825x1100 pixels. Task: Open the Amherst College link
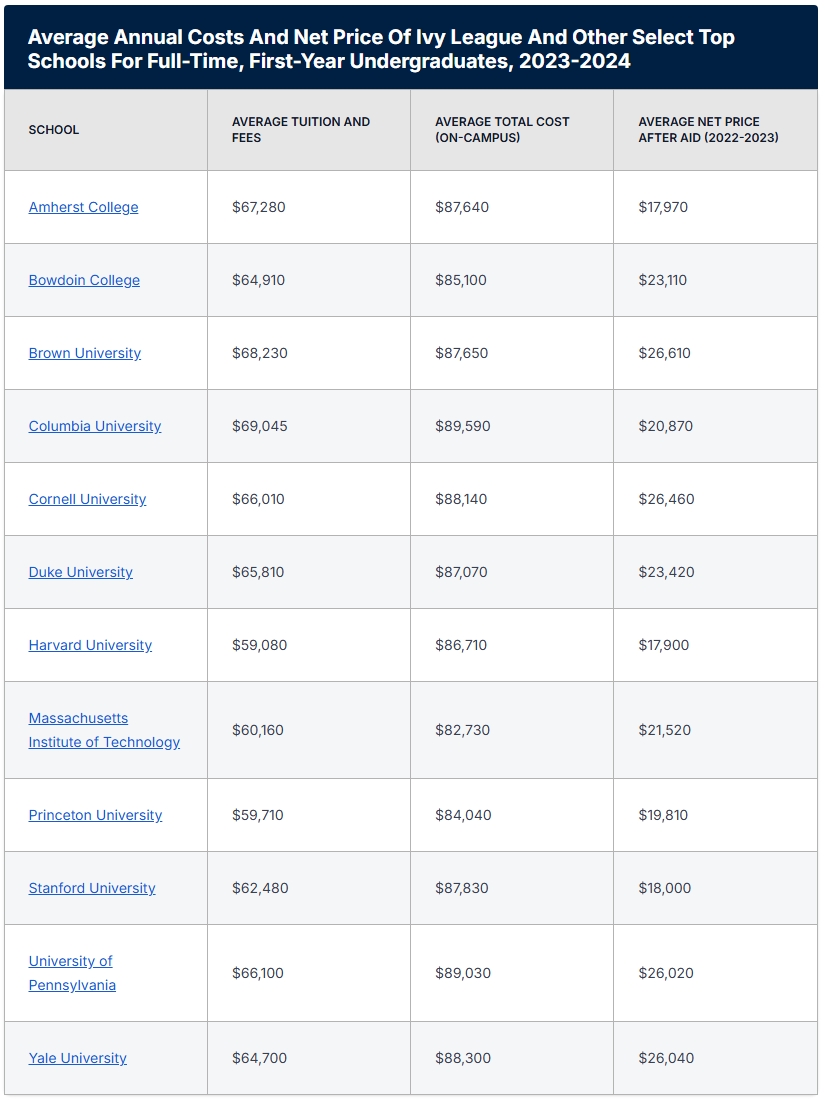pos(83,207)
